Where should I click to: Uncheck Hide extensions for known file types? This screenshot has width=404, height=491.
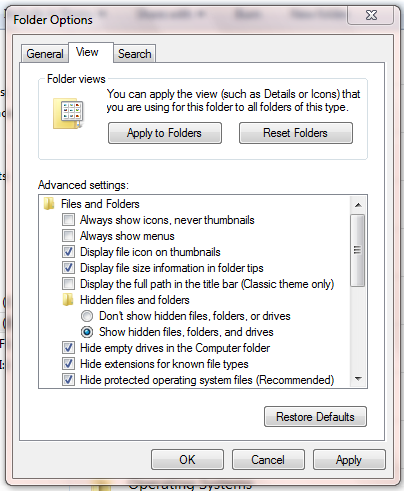tap(69, 364)
